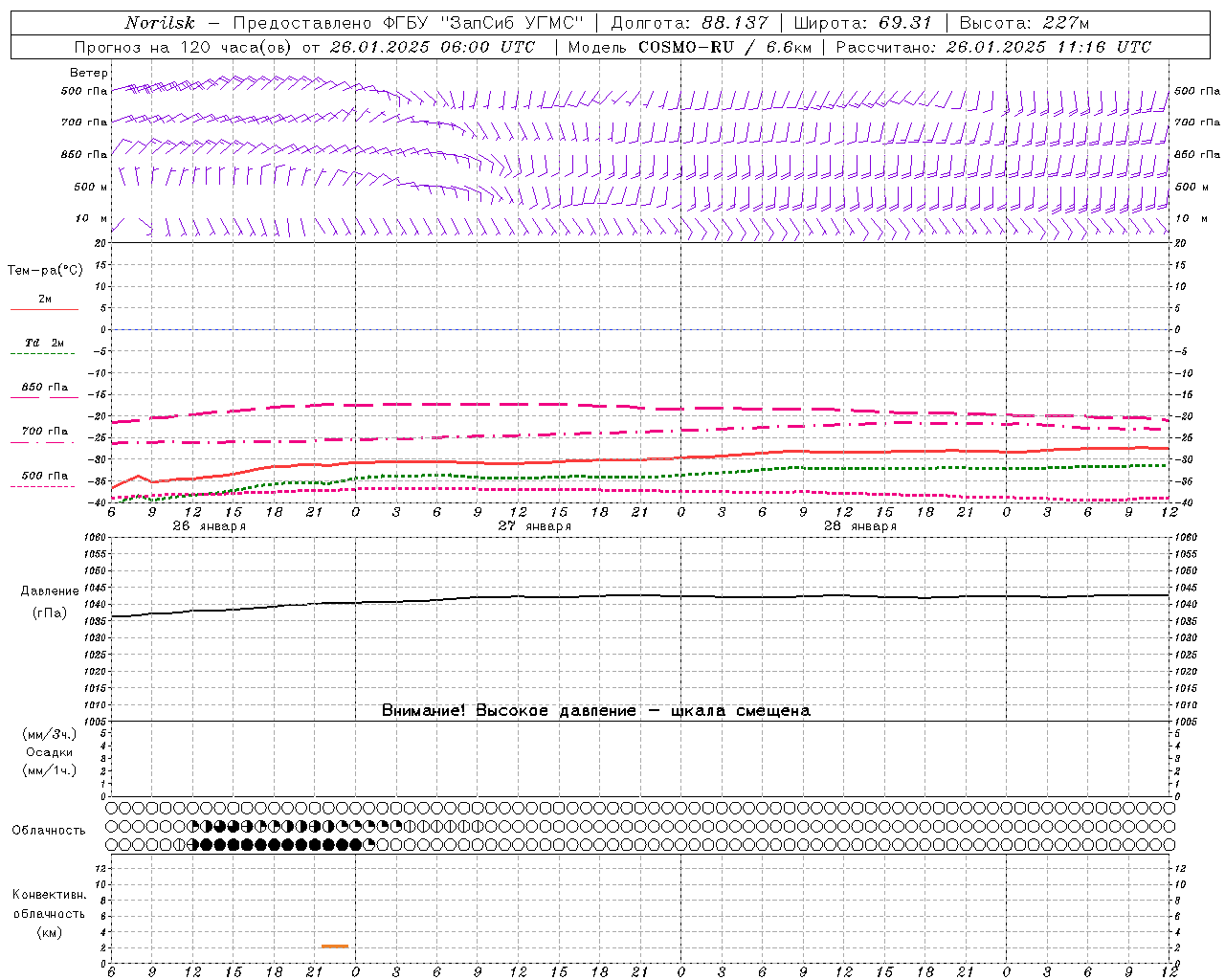Image resolution: width=1225 pixels, height=980 pixels.
Task: Click the pink dashed '500 гПа' legend sample
Action: 43,486
